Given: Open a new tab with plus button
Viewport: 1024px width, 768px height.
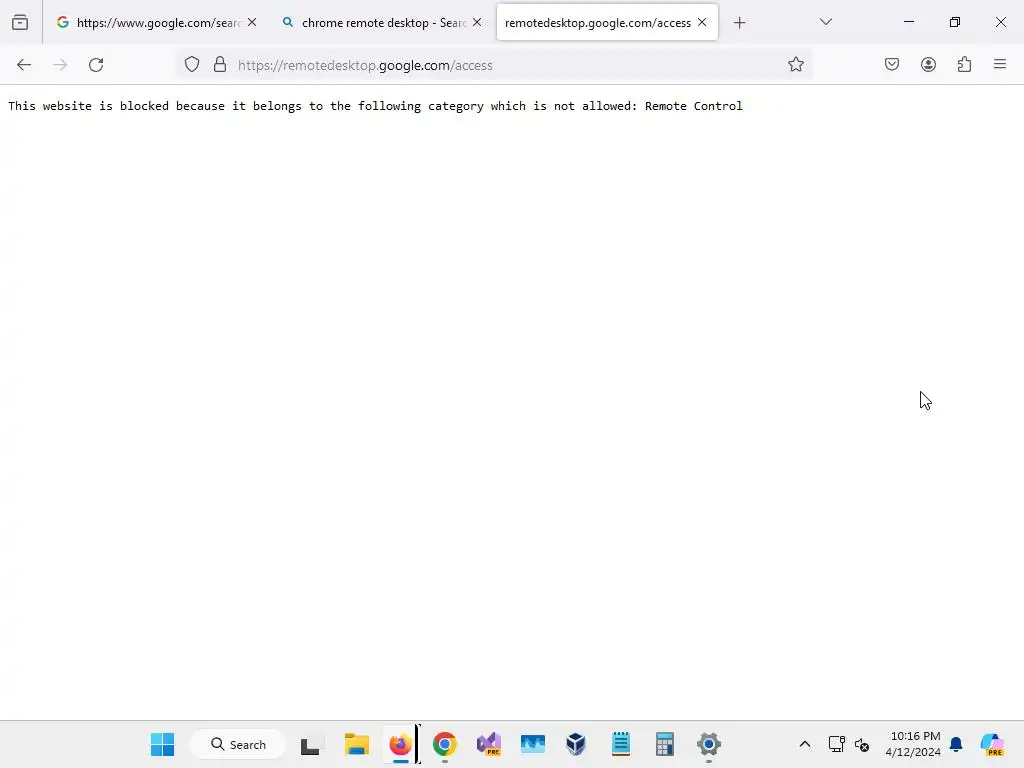Looking at the screenshot, I should coord(739,23).
